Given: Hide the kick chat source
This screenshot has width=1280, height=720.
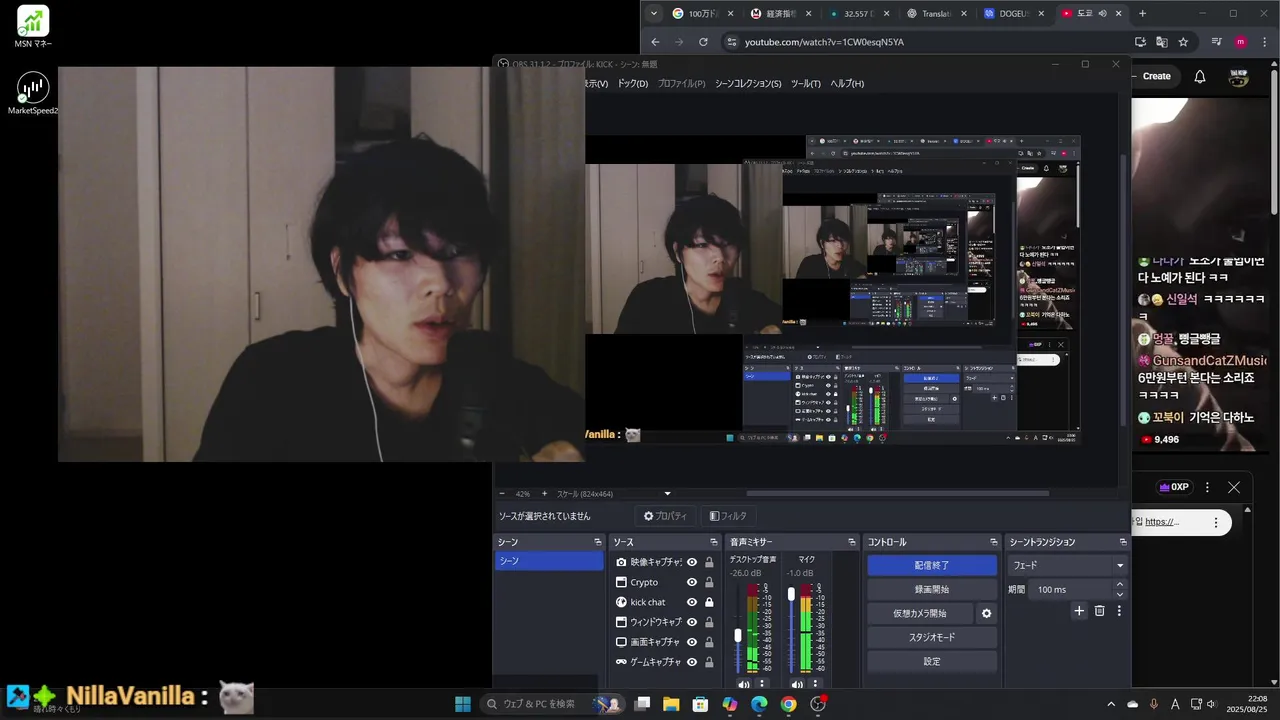Looking at the screenshot, I should [692, 602].
